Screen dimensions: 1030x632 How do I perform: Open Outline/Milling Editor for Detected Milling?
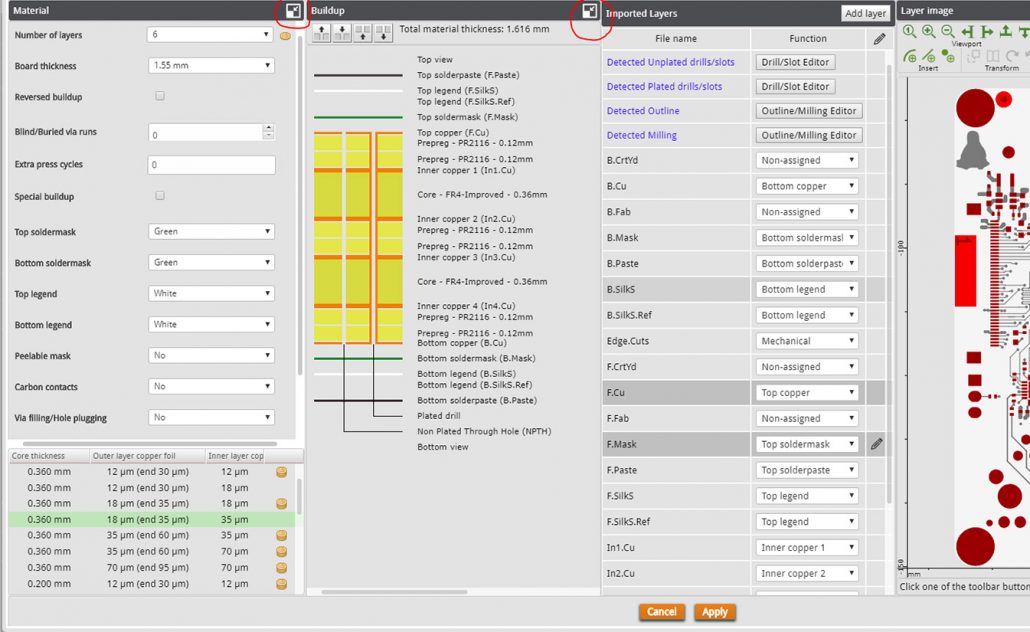click(x=809, y=135)
